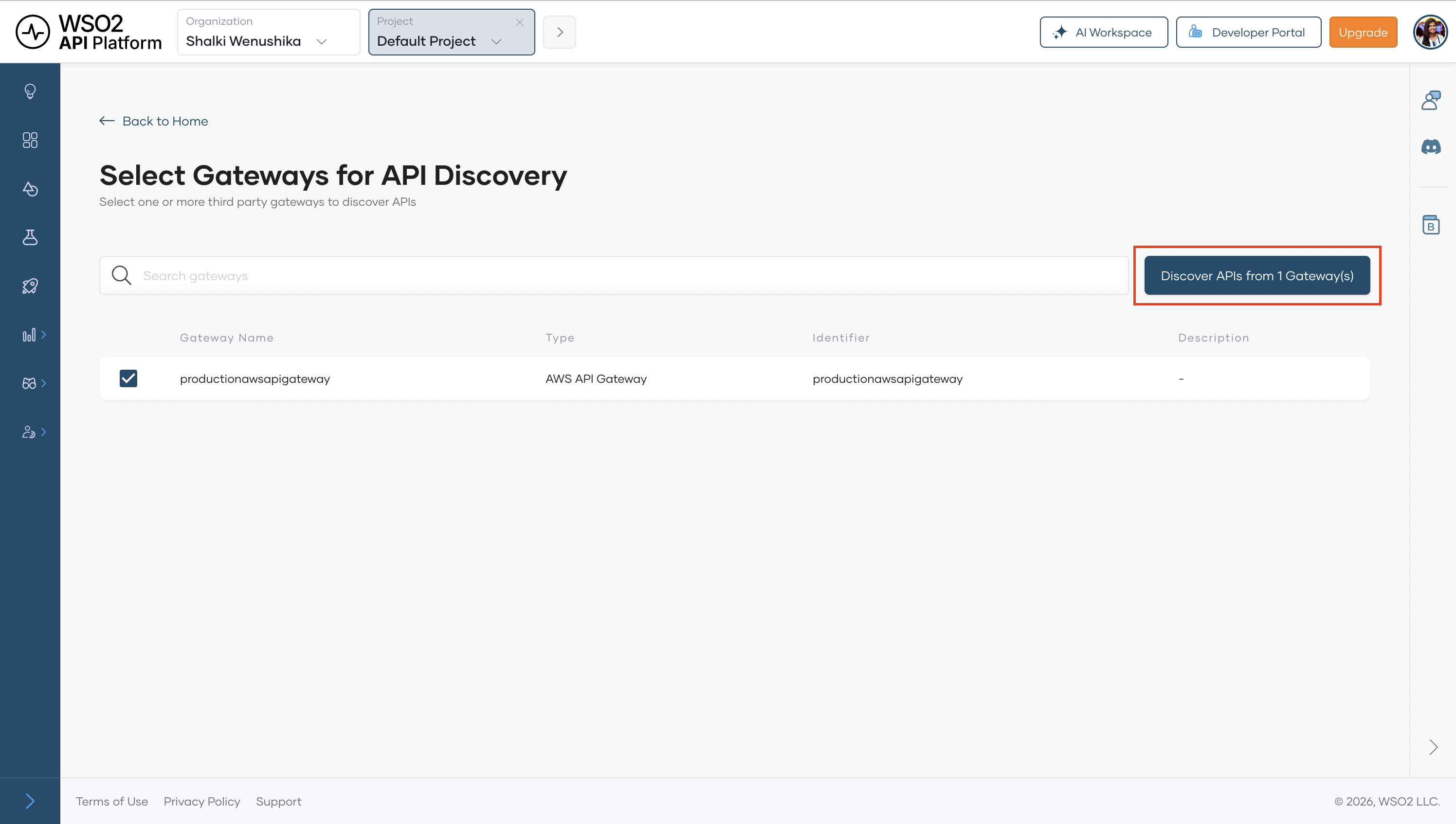Image resolution: width=1456 pixels, height=824 pixels.
Task: Click the Gateway Name column header
Action: pos(226,338)
